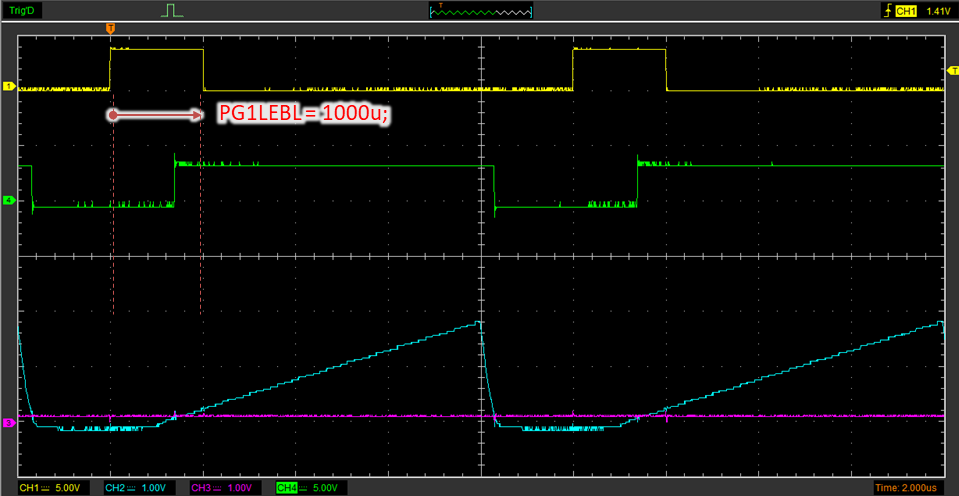Viewport: 959px width, 496px height.
Task: Toggle CH3 in the bottom status bar
Action: (200, 487)
